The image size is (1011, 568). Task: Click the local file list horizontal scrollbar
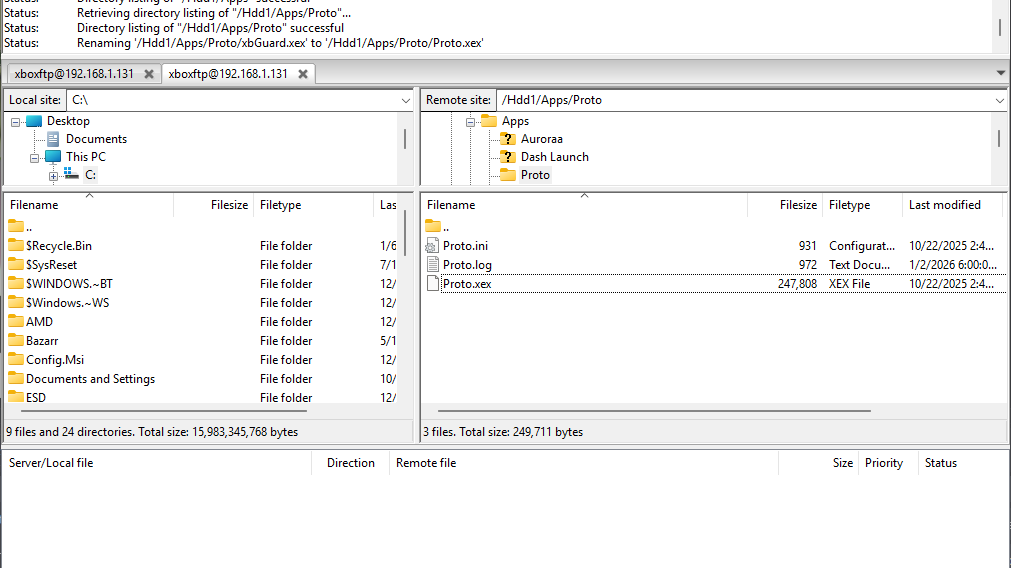(x=164, y=411)
